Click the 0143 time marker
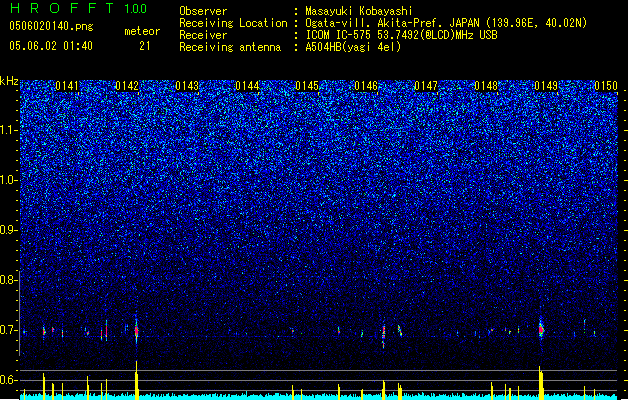This screenshot has height=400, width=629. 187,86
